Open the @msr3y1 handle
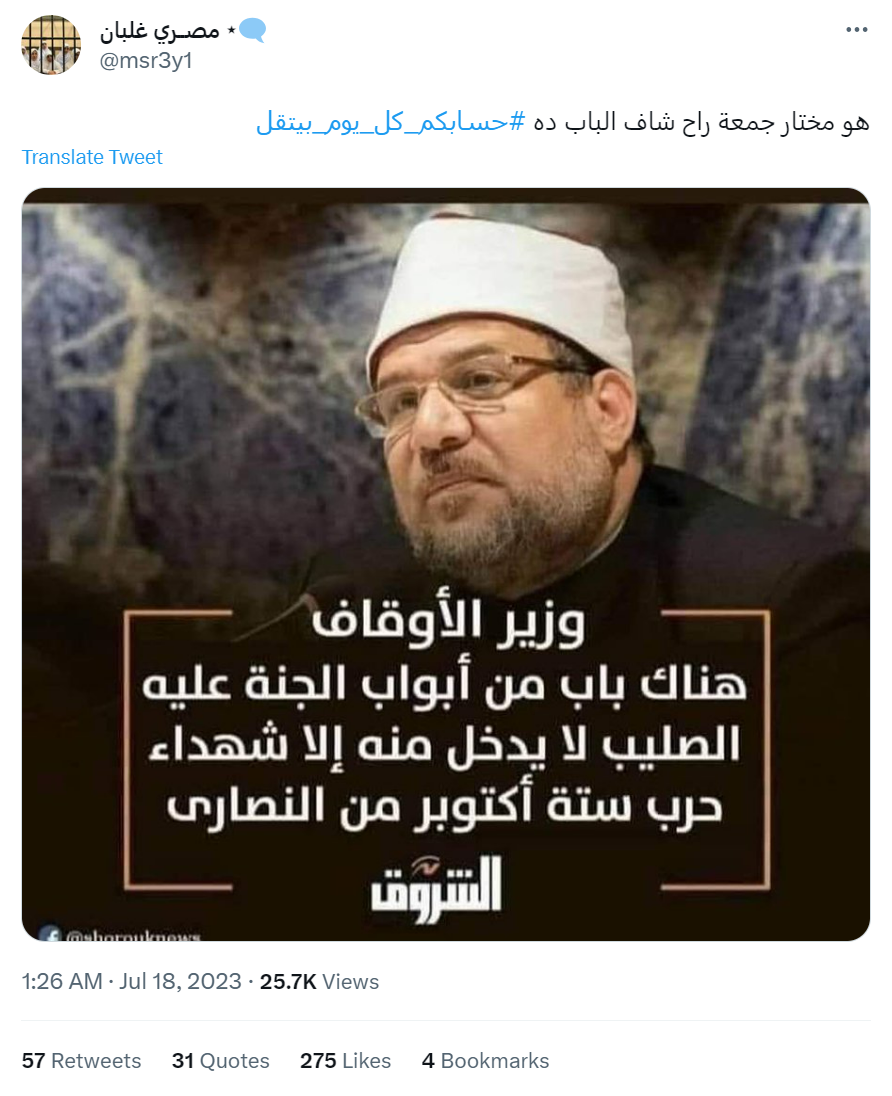Image resolution: width=892 pixels, height=1096 pixels. [145, 61]
